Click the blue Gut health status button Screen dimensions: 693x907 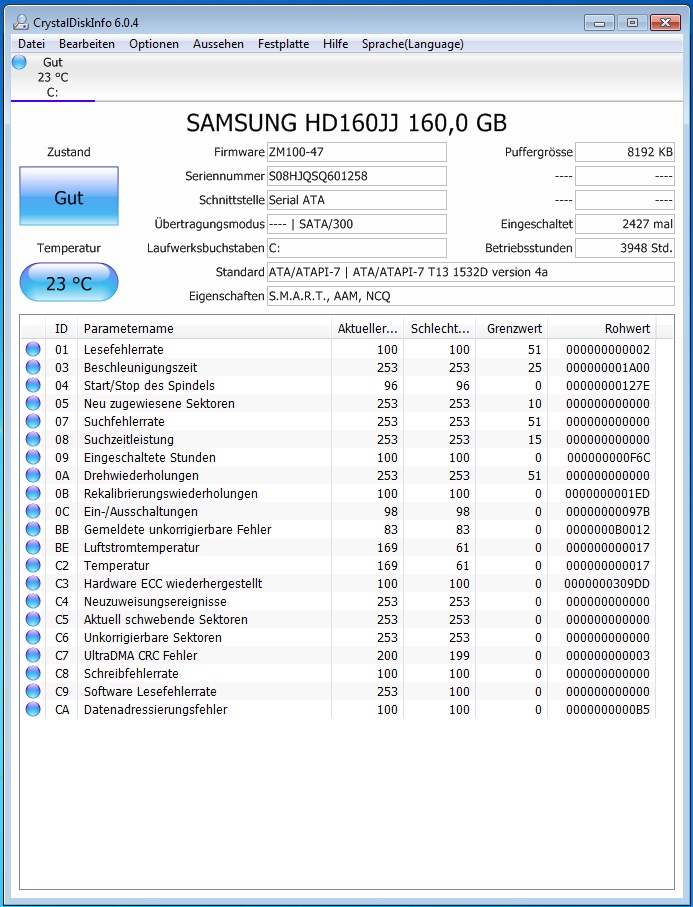click(x=69, y=196)
